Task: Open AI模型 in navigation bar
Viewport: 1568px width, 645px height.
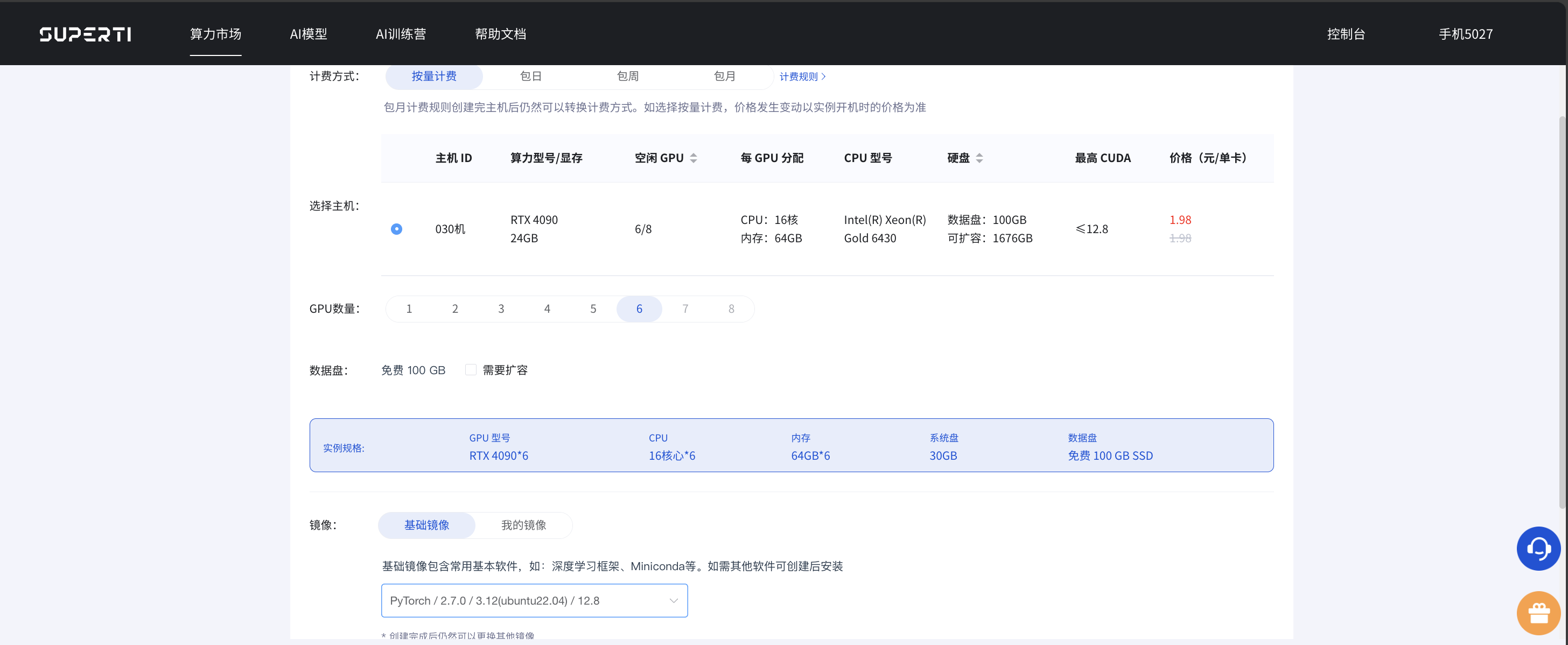Action: (308, 34)
